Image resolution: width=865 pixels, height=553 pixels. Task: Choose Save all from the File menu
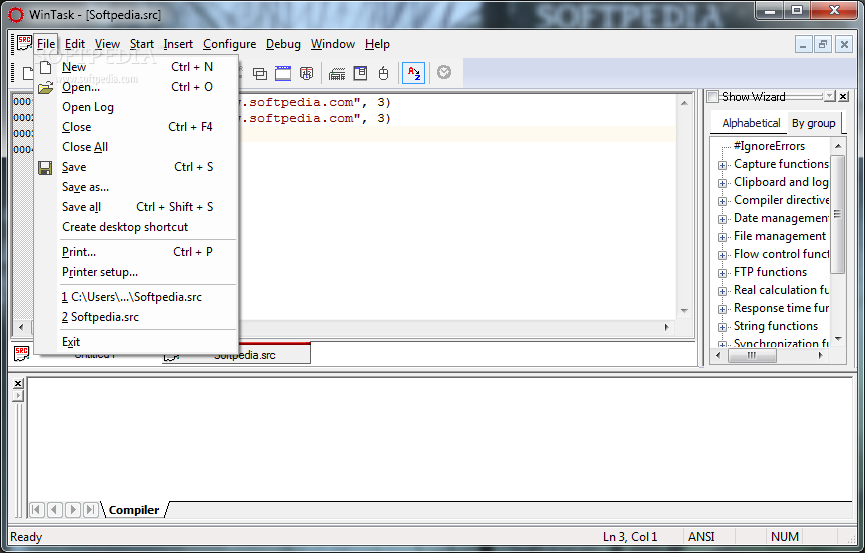tap(136, 207)
